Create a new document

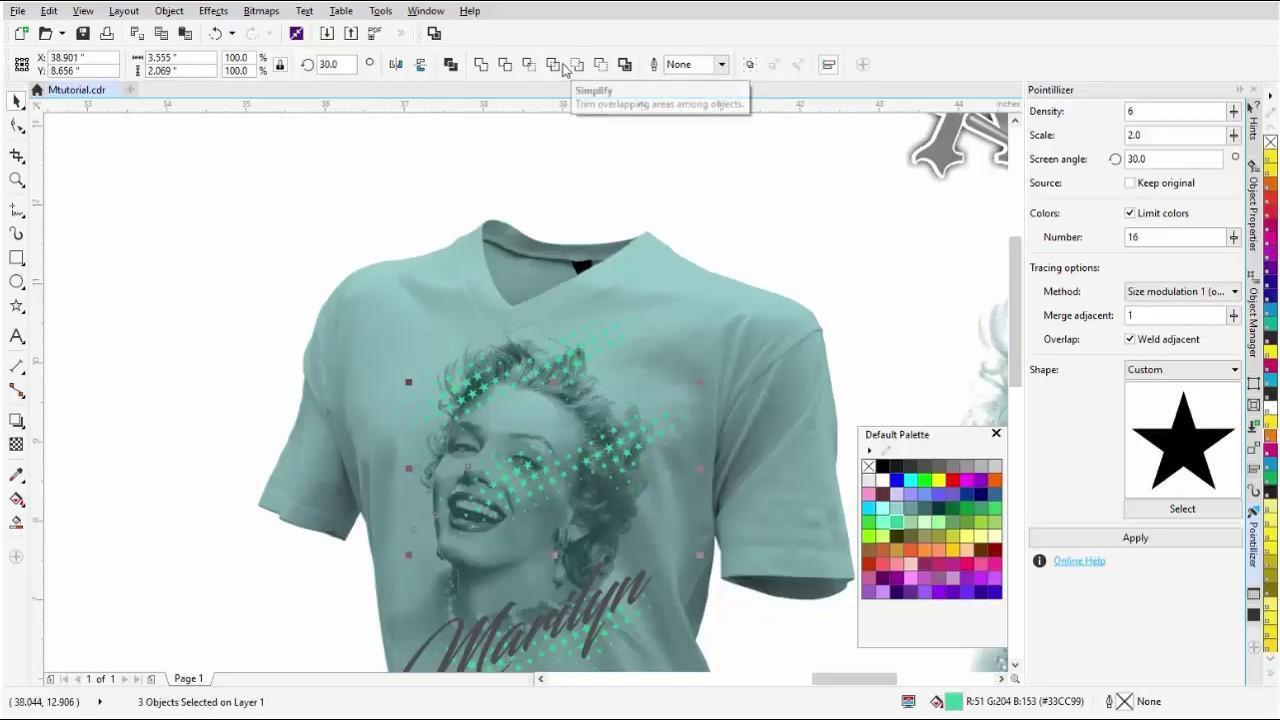[x=22, y=34]
